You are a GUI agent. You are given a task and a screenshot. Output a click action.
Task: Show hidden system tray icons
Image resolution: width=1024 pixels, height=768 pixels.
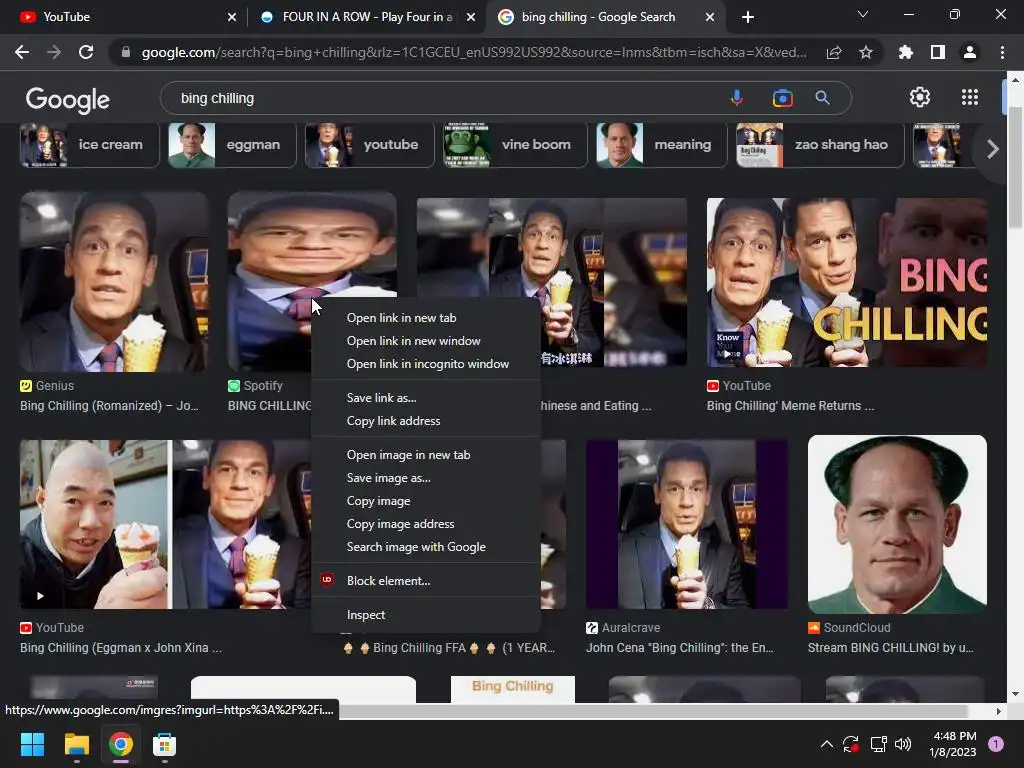pyautogui.click(x=826, y=744)
